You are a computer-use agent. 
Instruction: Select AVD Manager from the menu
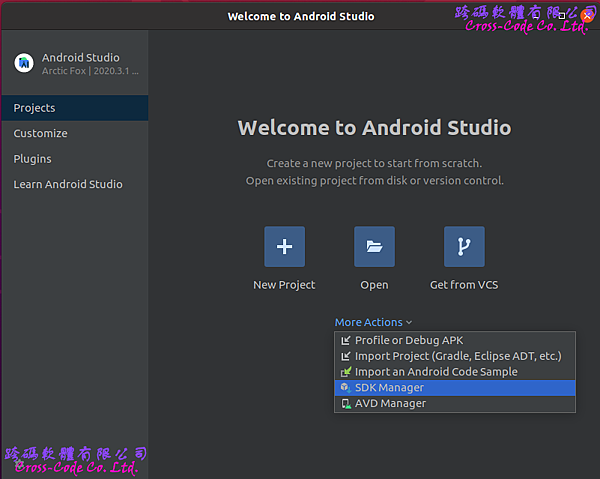(x=455, y=404)
